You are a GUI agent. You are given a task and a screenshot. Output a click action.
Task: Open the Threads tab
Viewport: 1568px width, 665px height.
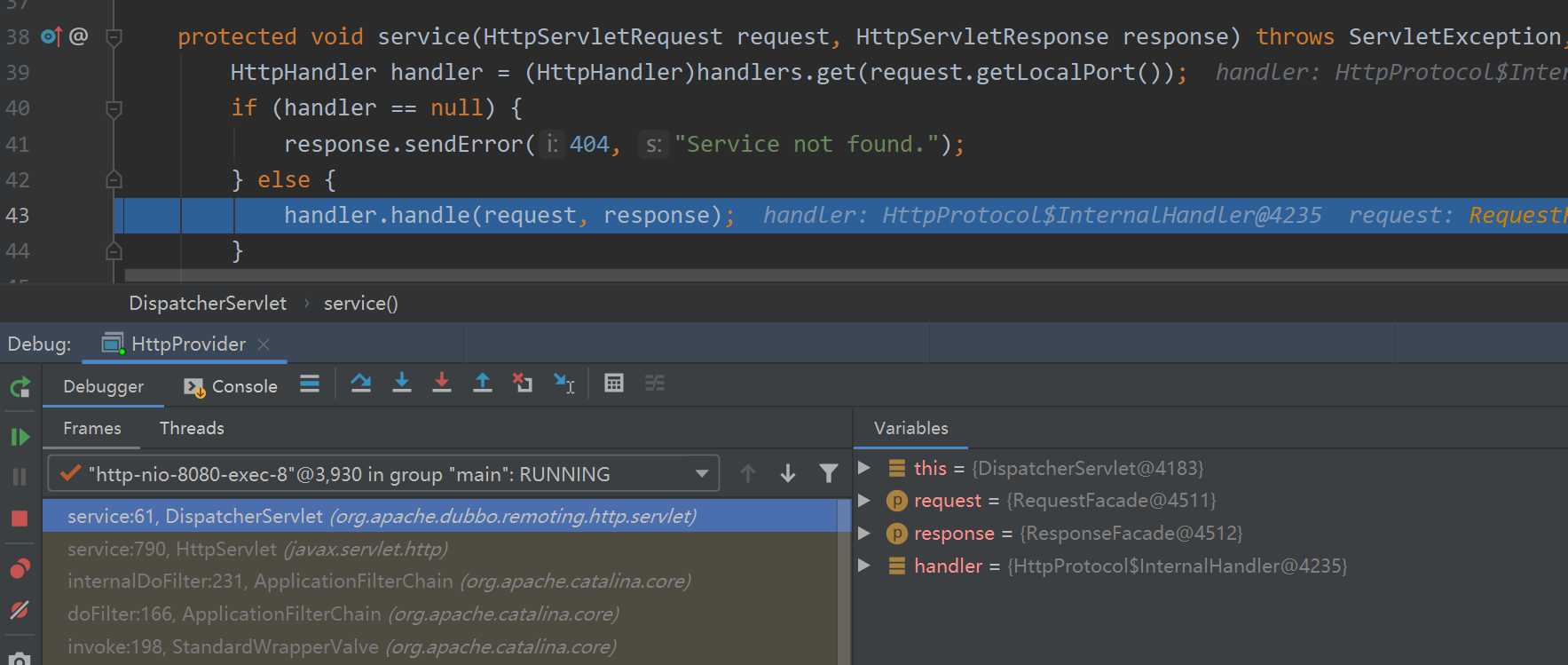pos(192,428)
